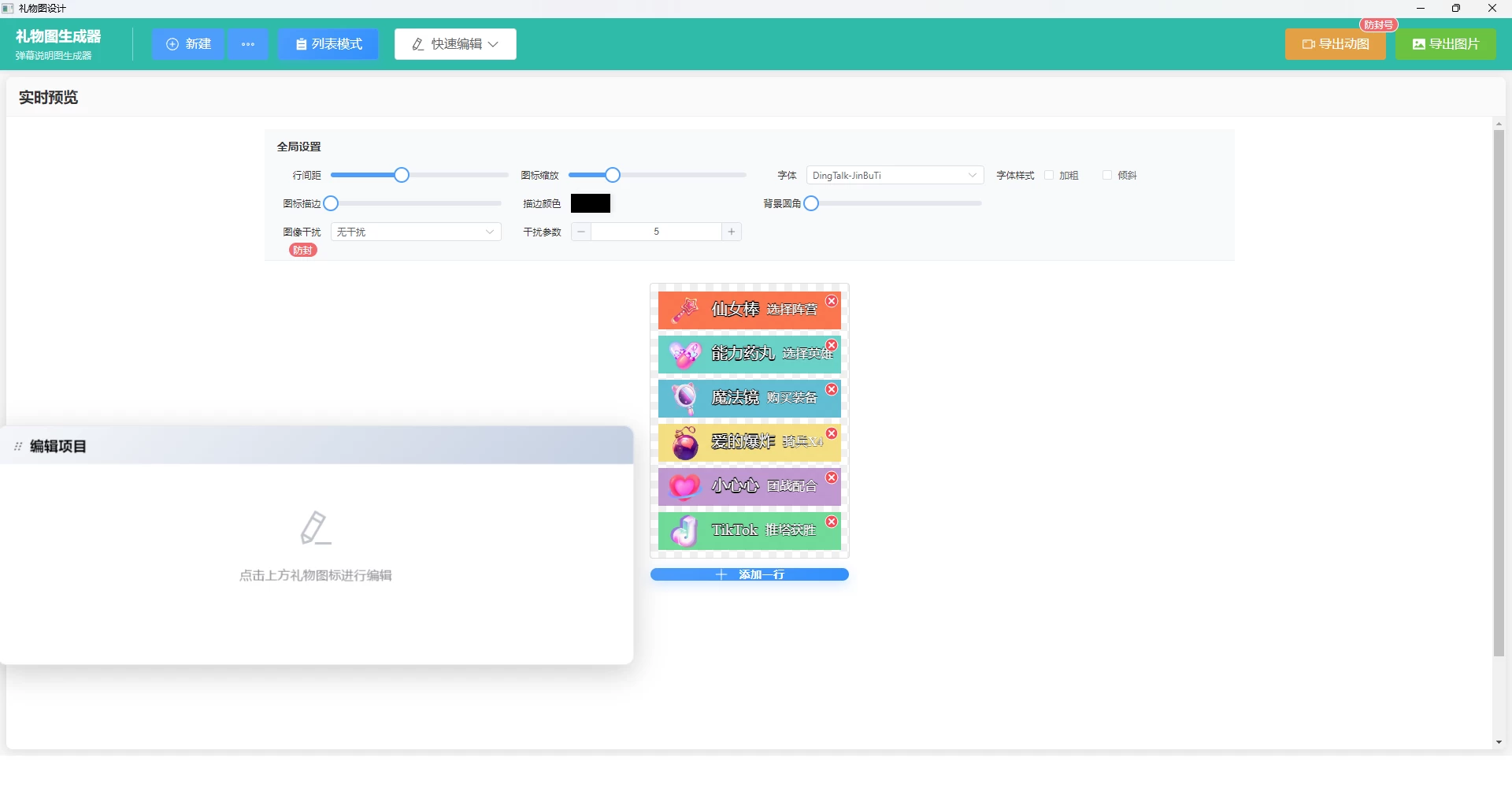This screenshot has width=1512, height=806.
Task: Click the 魔法镜 magic mirror icon
Action: click(684, 399)
